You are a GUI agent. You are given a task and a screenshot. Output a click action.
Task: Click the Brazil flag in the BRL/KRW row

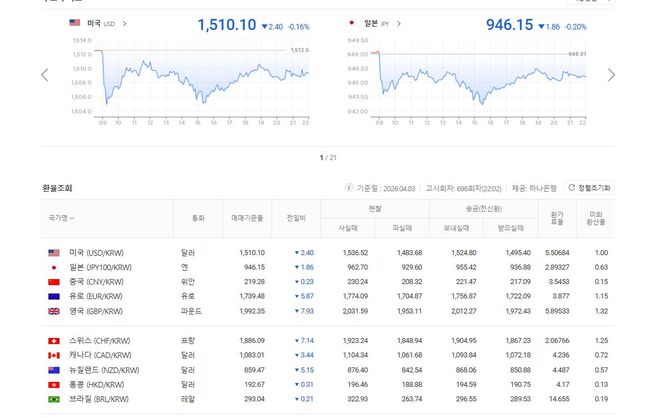coord(53,399)
